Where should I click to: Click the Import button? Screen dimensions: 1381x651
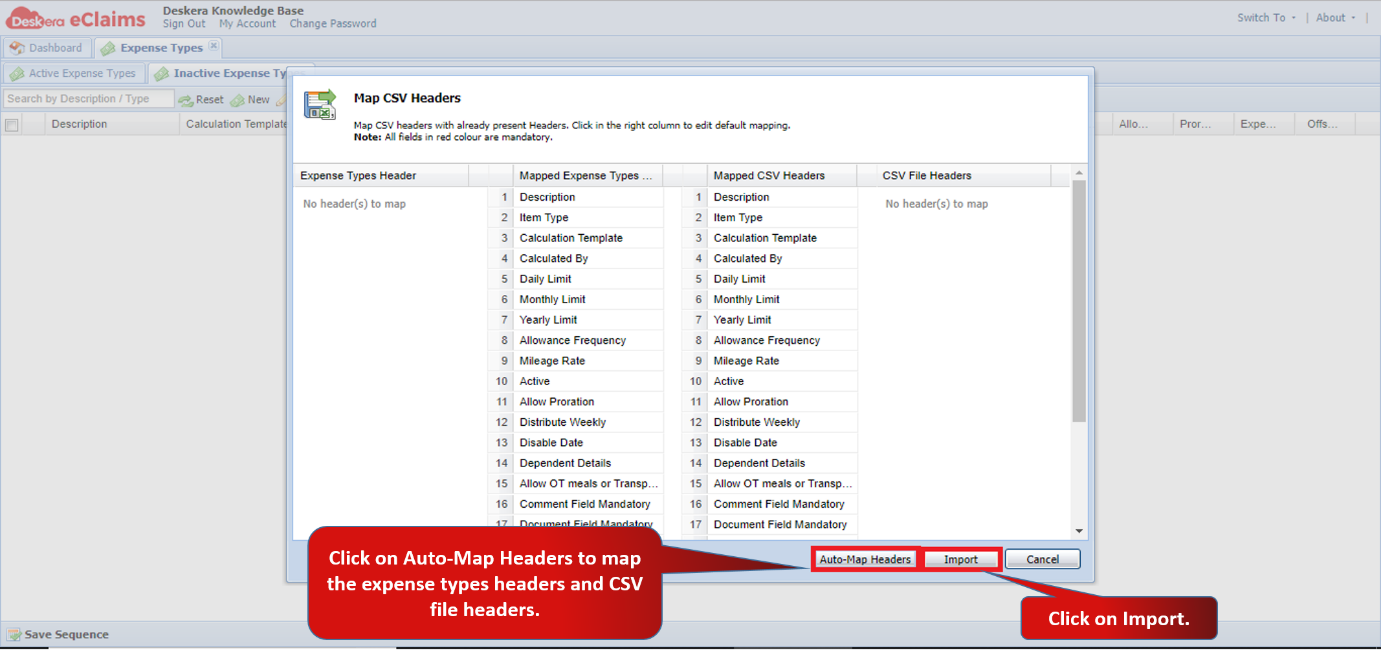(961, 560)
